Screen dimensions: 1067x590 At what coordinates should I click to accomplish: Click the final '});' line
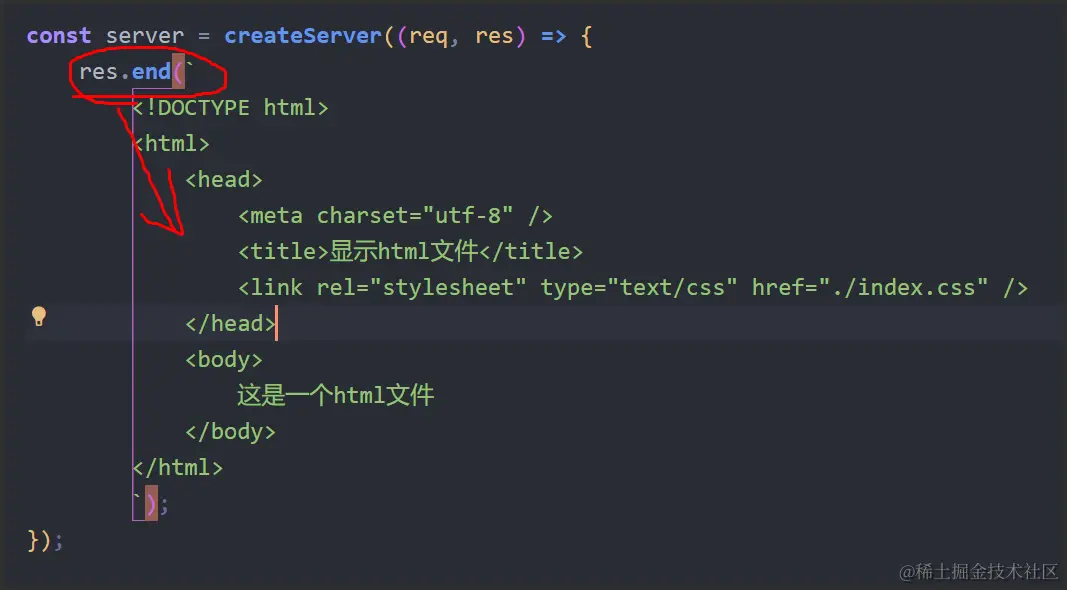(x=45, y=540)
